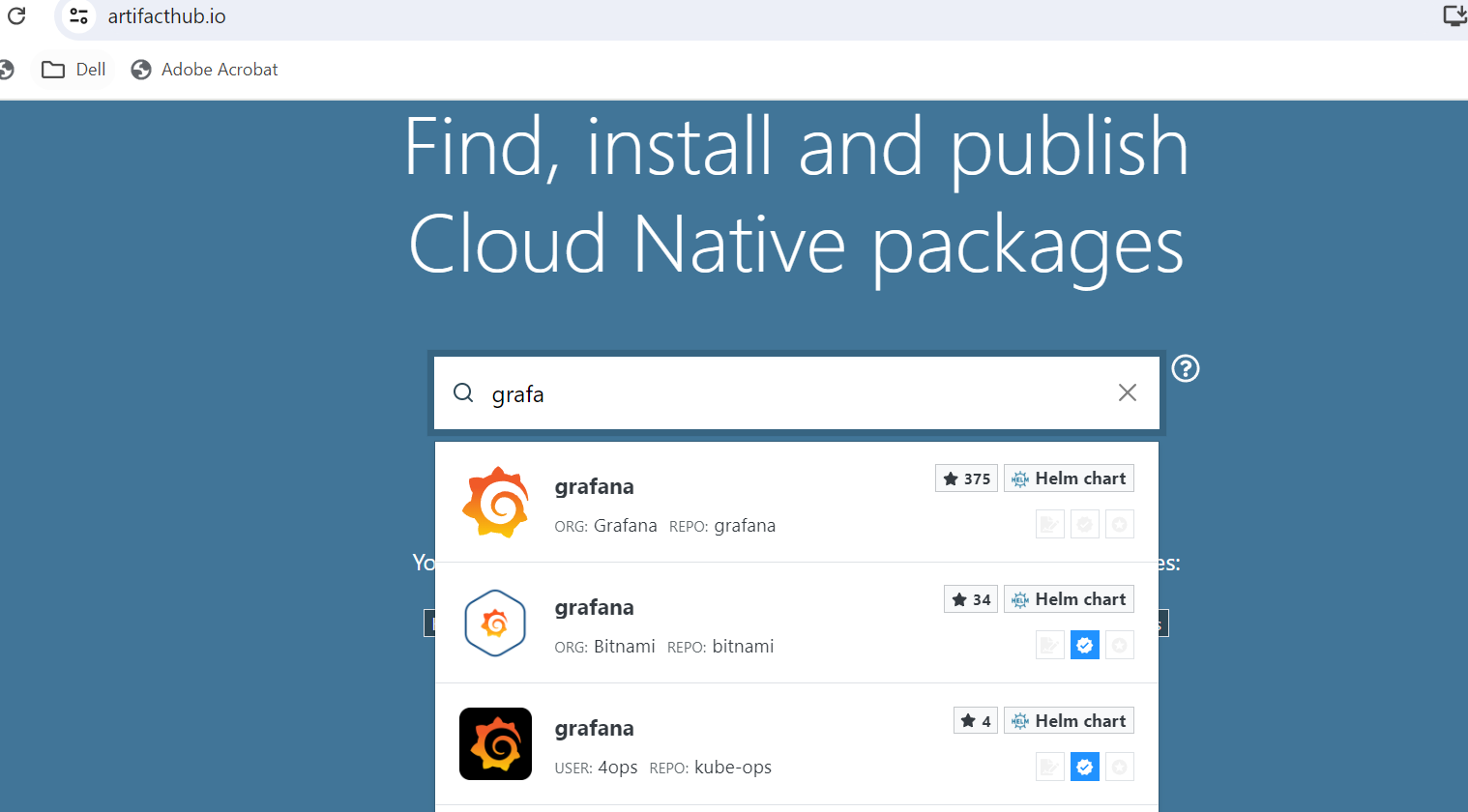Click Helm chart badge on 4ops result
Screen dimensions: 1468x812
(x=1069, y=721)
